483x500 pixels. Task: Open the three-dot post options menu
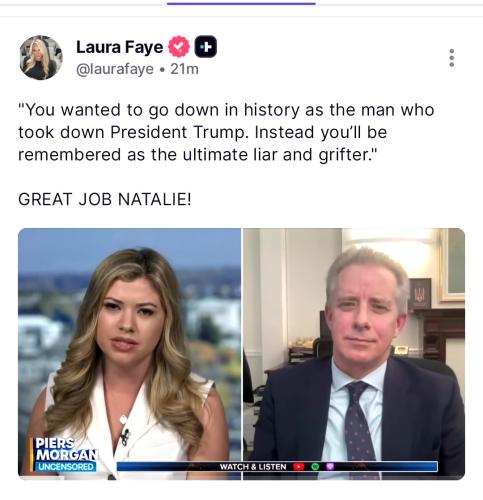pyautogui.click(x=451, y=58)
